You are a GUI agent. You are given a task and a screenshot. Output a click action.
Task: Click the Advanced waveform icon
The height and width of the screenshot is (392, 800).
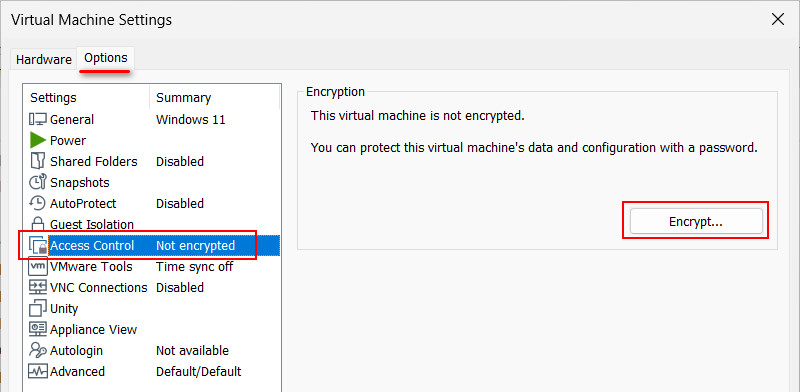pyautogui.click(x=38, y=371)
